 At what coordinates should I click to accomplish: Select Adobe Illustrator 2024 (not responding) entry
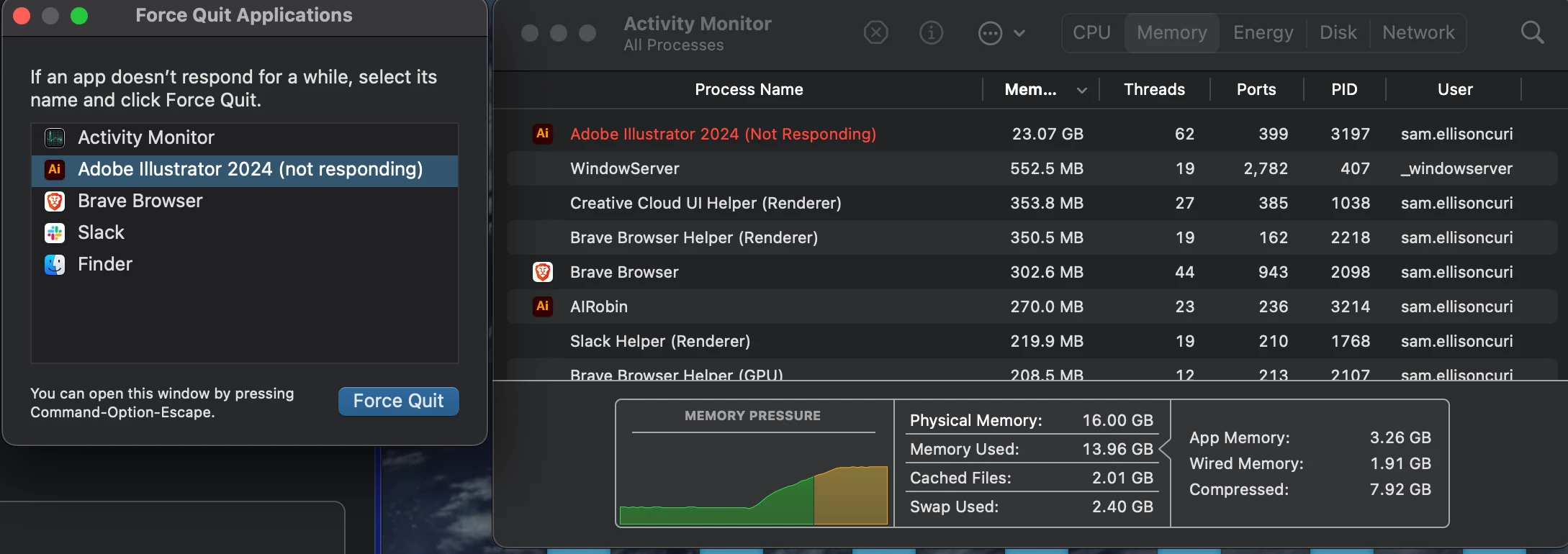(x=245, y=170)
